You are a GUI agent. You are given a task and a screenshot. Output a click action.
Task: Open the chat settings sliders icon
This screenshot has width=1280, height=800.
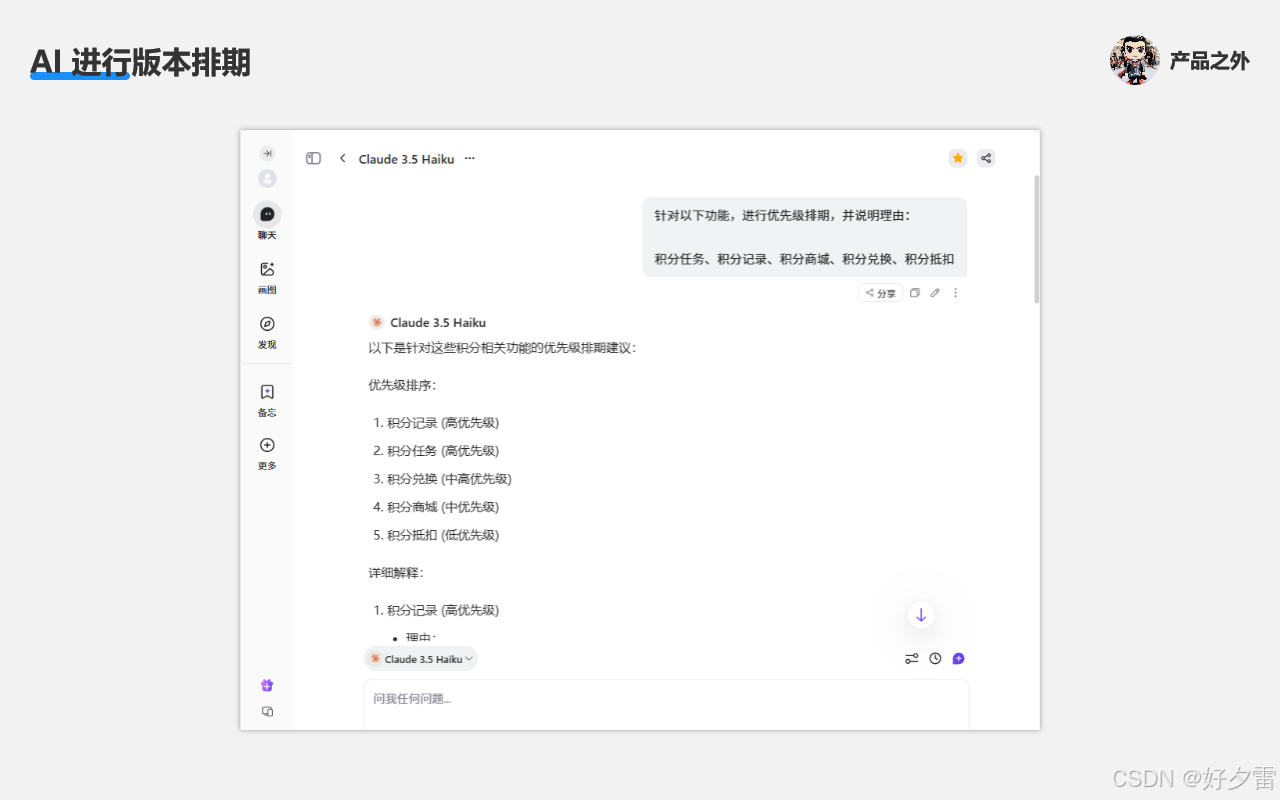(x=912, y=659)
